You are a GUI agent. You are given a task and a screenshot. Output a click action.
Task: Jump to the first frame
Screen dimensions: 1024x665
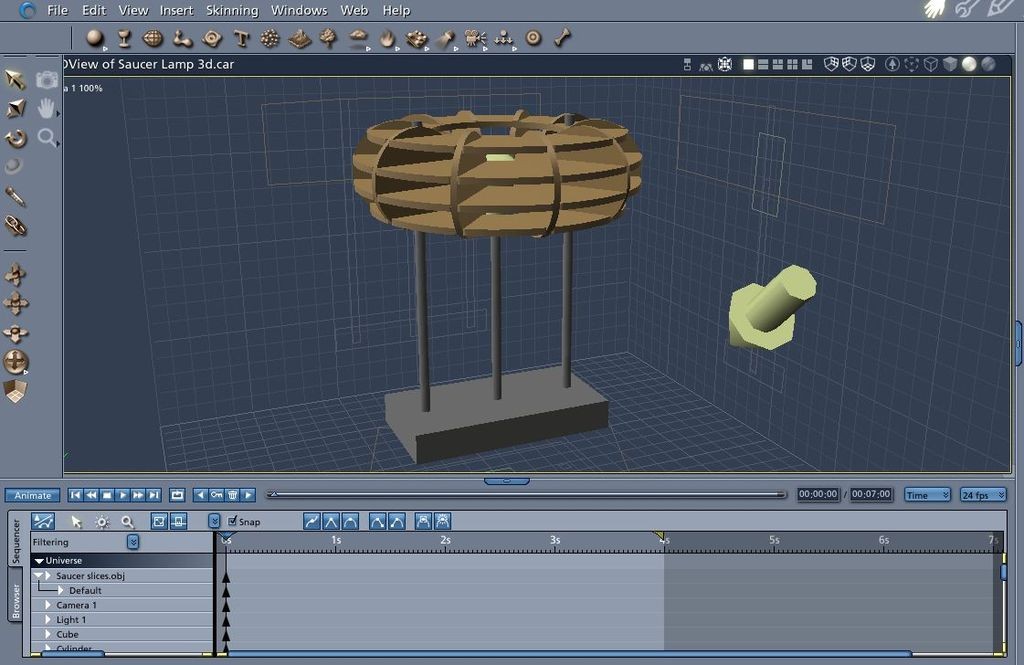76,495
